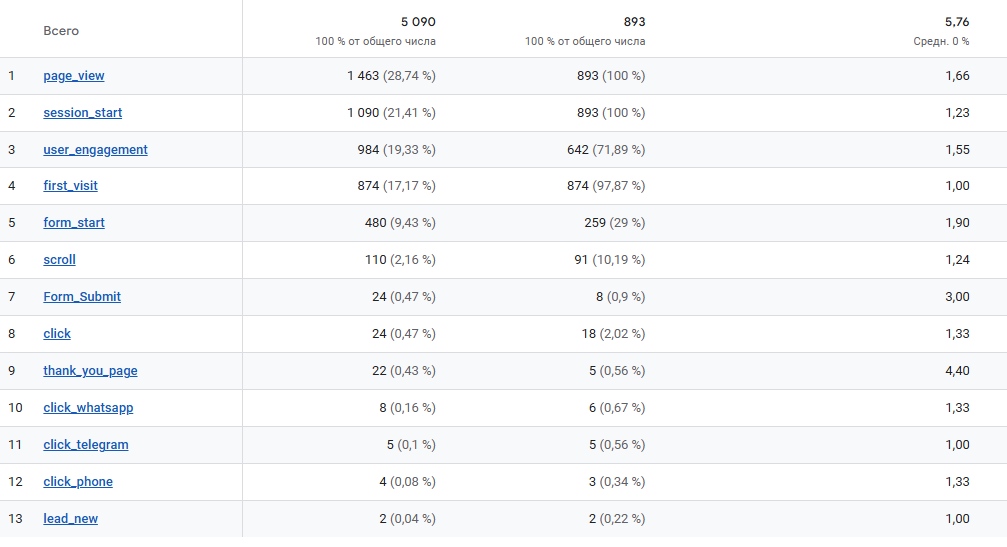Click the click_whatsapp event link
The height and width of the screenshot is (547, 1007).
[x=88, y=408]
